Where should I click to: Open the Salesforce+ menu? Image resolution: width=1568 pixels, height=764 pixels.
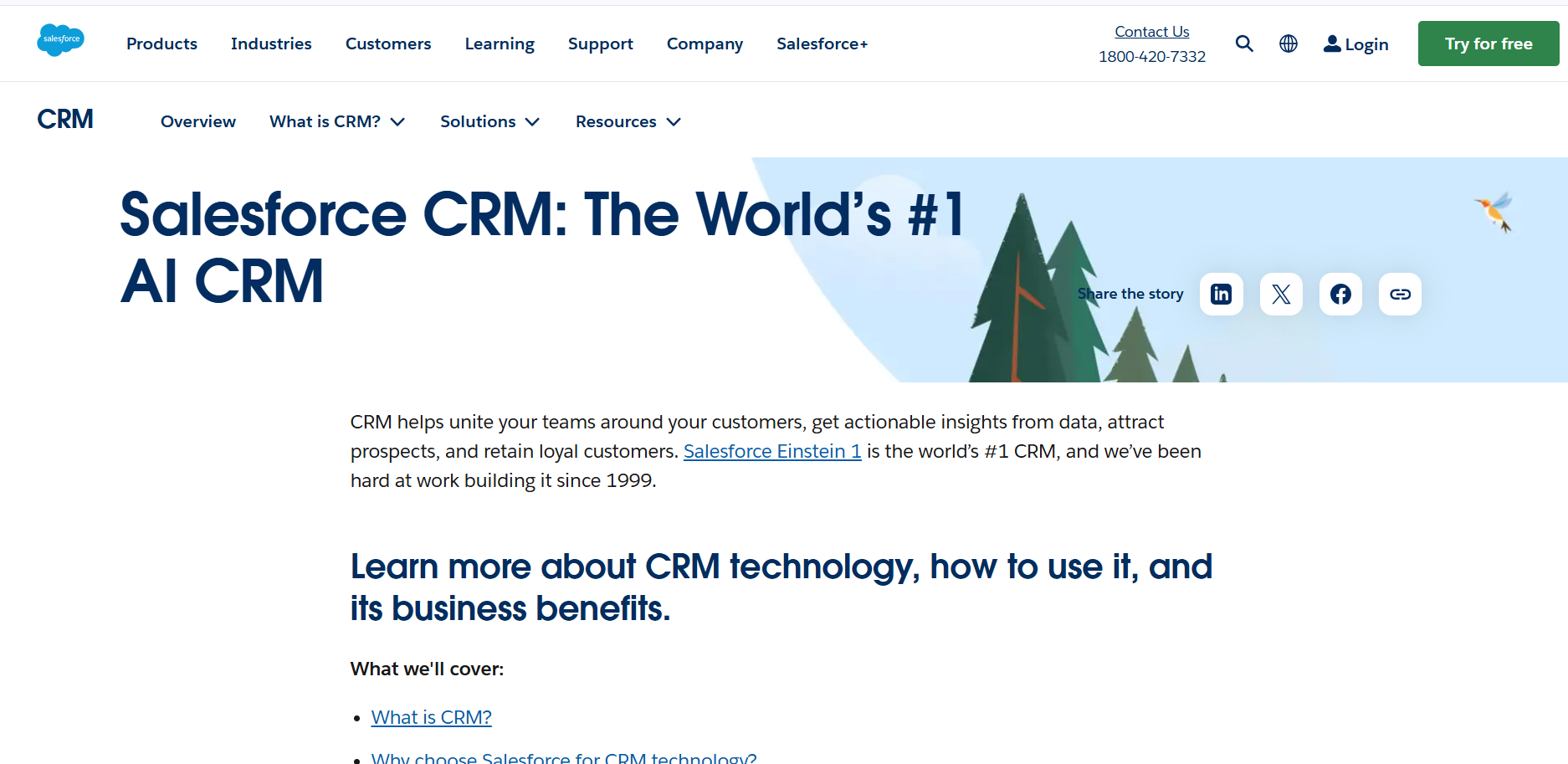pos(822,44)
